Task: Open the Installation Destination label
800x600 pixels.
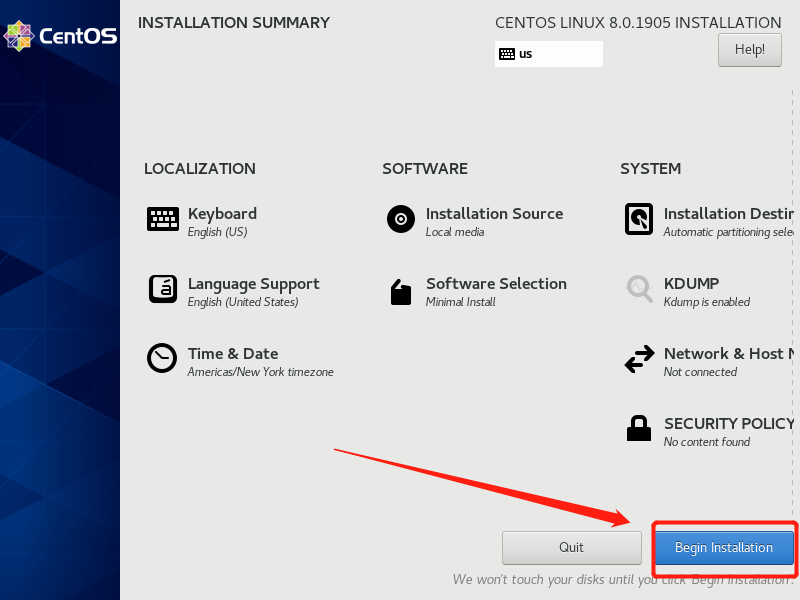Action: 729,214
